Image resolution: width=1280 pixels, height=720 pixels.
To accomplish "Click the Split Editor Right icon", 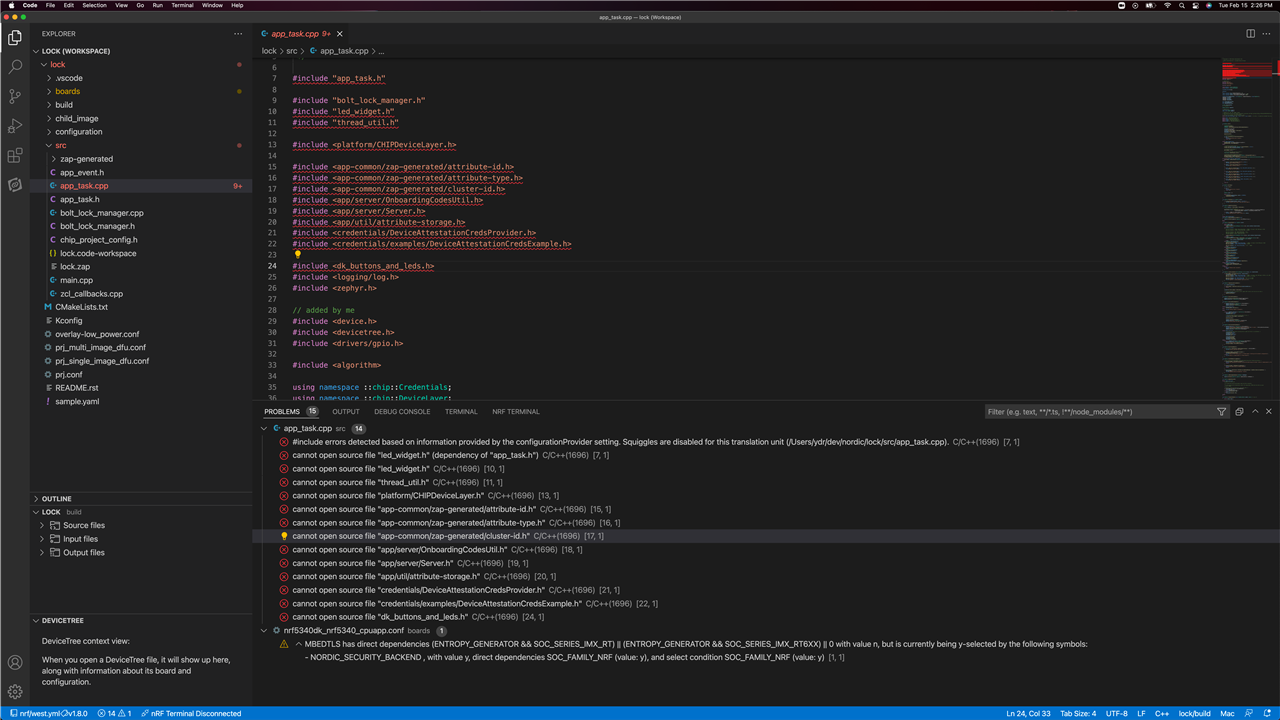I will click(x=1250, y=34).
